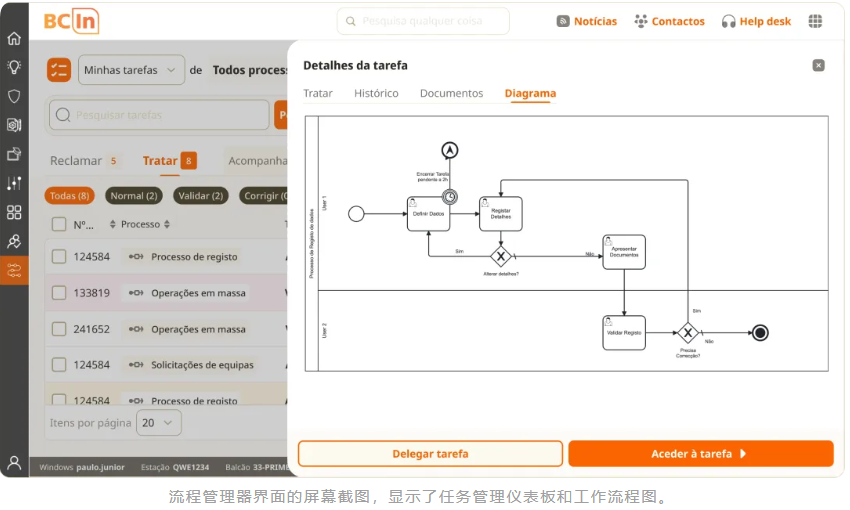The image size is (850, 510).
Task: Expand the Minhas tarefas dropdown
Action: [131, 70]
